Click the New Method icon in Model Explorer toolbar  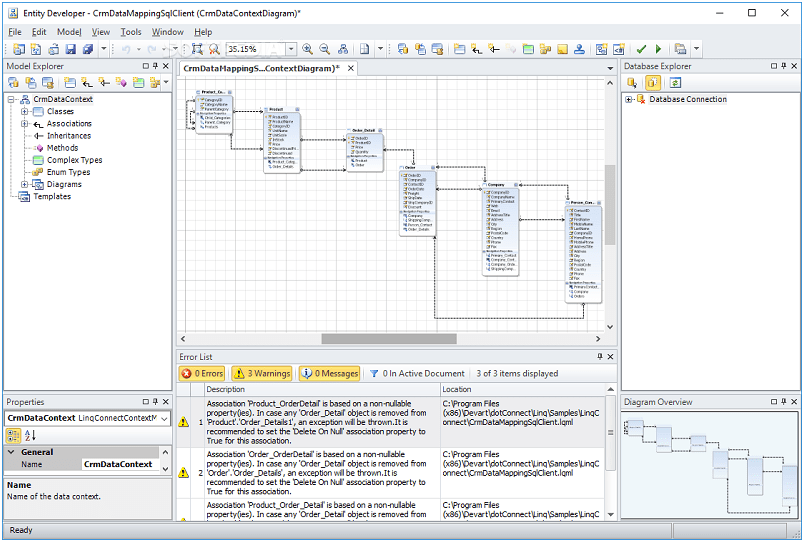pyautogui.click(x=121, y=83)
